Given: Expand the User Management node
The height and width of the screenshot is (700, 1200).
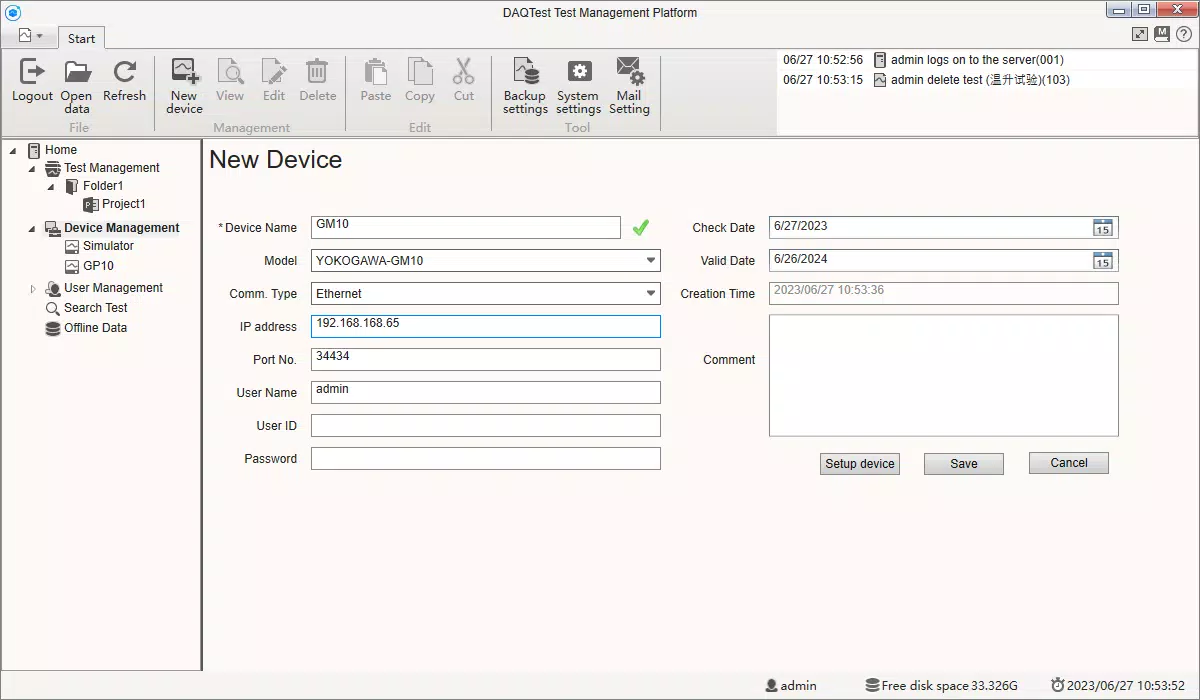Looking at the screenshot, I should [x=32, y=289].
